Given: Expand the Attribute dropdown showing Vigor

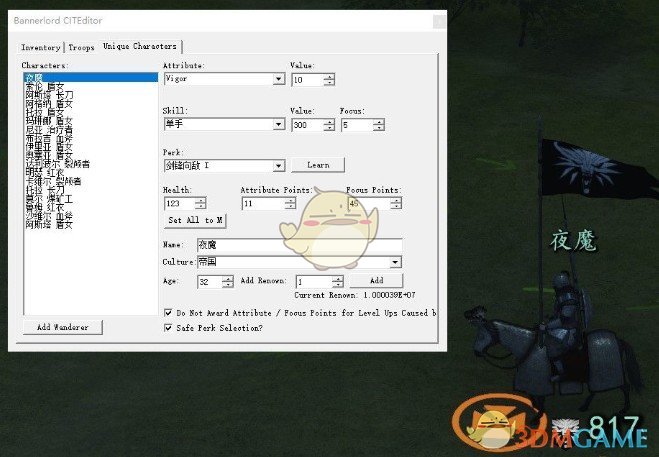Looking at the screenshot, I should (x=278, y=79).
